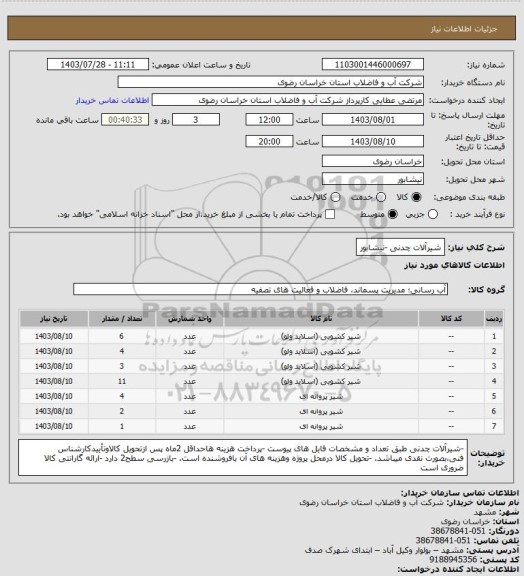Click quantity 11 in row 4
The width and height of the screenshot is (524, 576).
[x=122, y=381]
